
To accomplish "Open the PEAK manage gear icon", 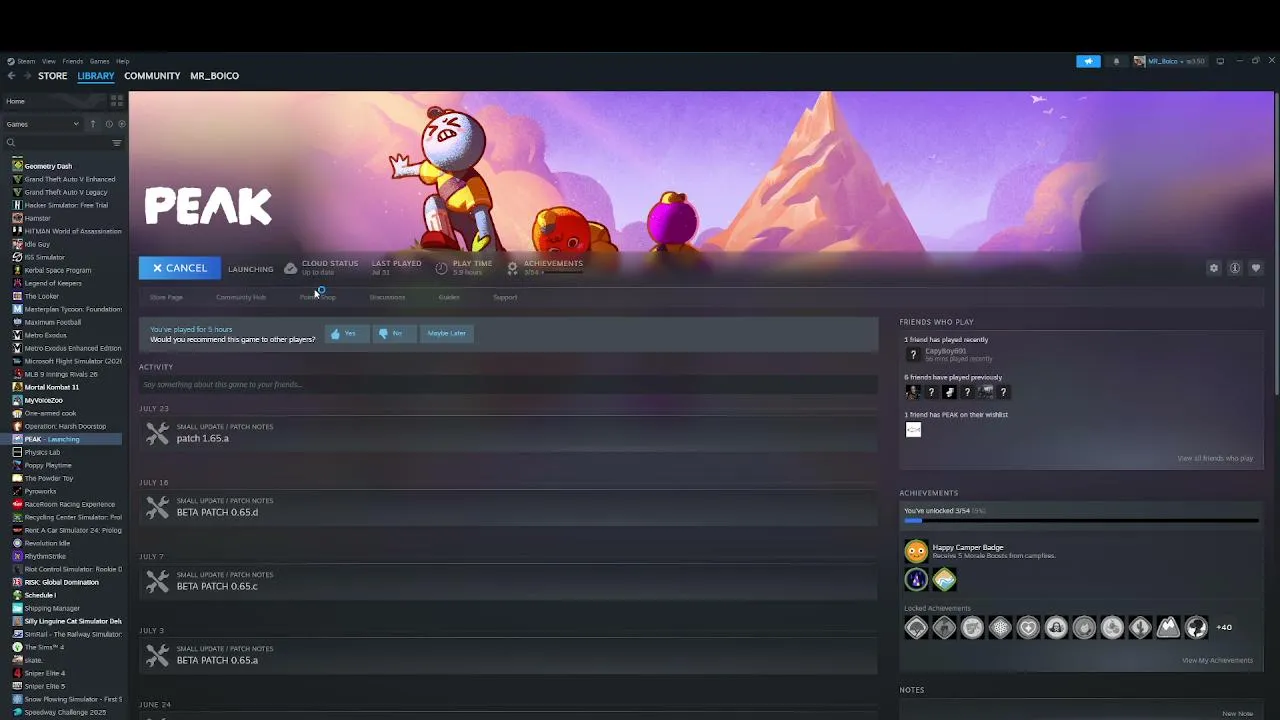I will click(1214, 268).
